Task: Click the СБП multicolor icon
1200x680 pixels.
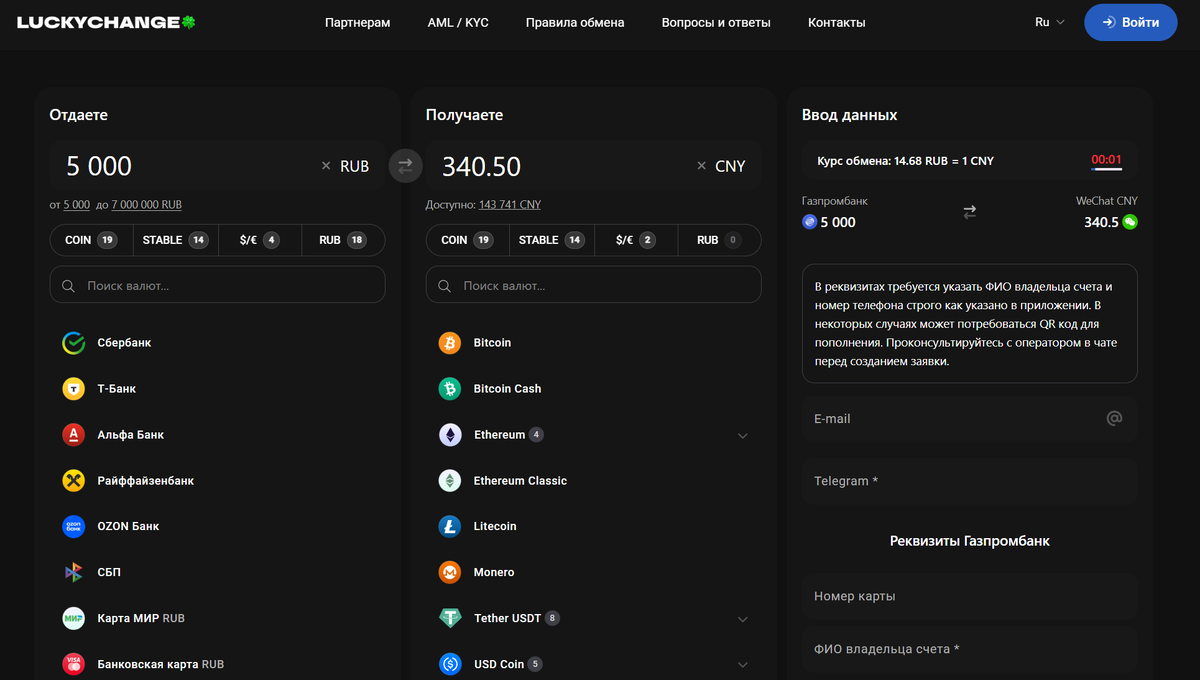Action: click(x=74, y=572)
